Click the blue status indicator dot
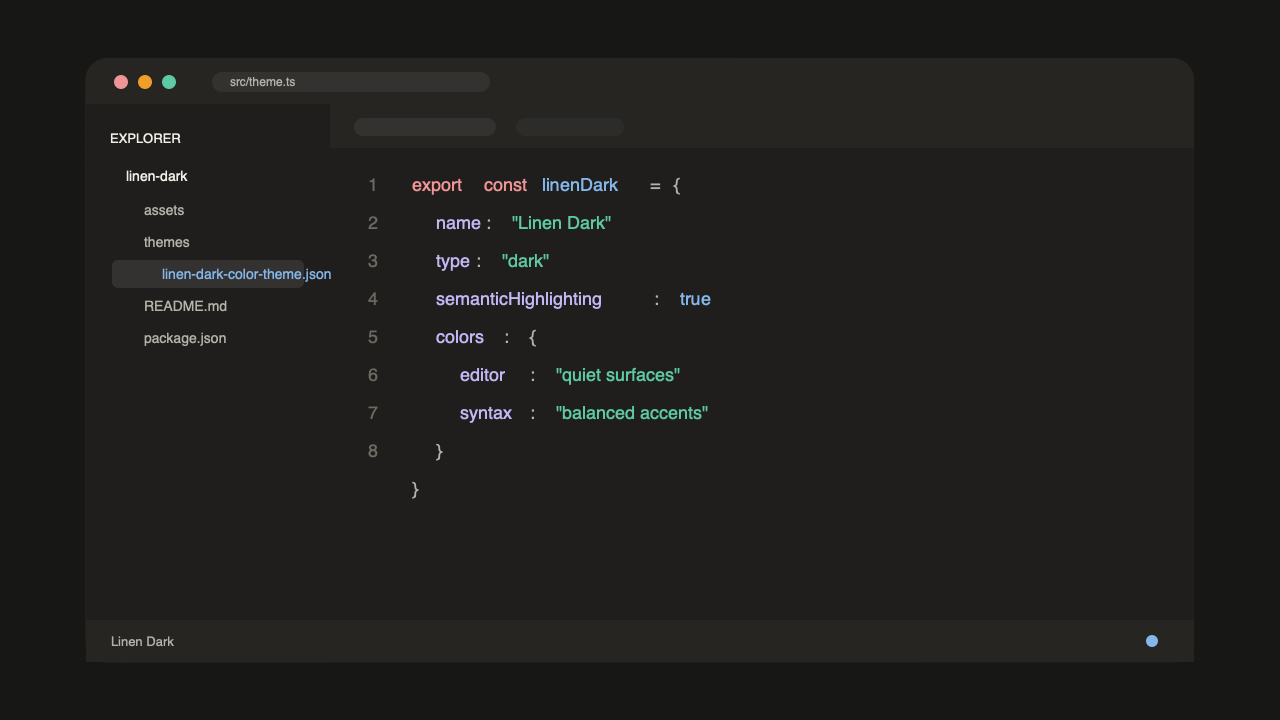Viewport: 1280px width, 720px height. [x=1152, y=641]
